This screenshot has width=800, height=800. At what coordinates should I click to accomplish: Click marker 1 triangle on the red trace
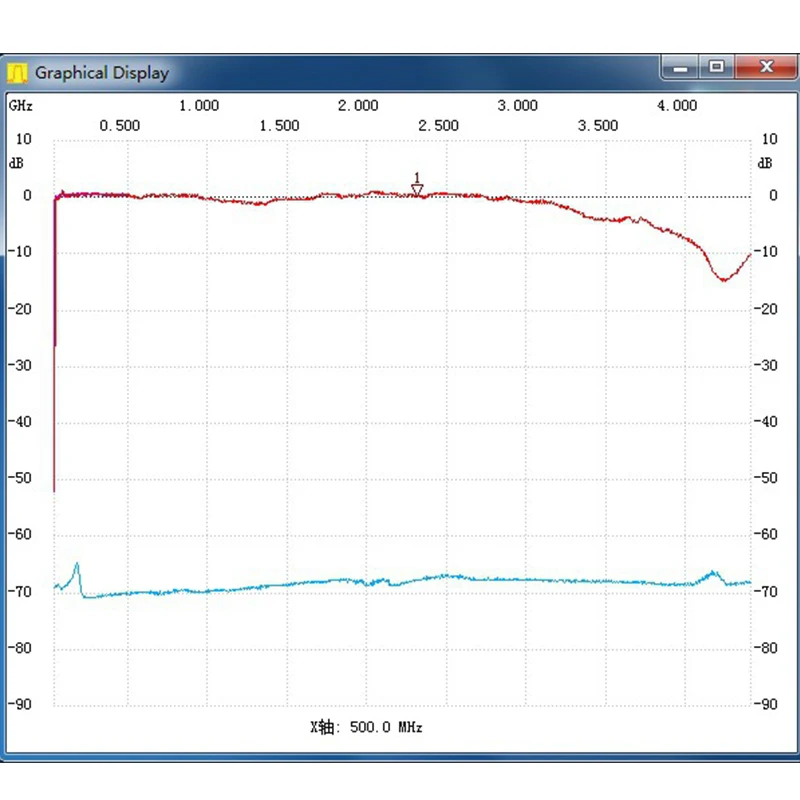point(417,190)
